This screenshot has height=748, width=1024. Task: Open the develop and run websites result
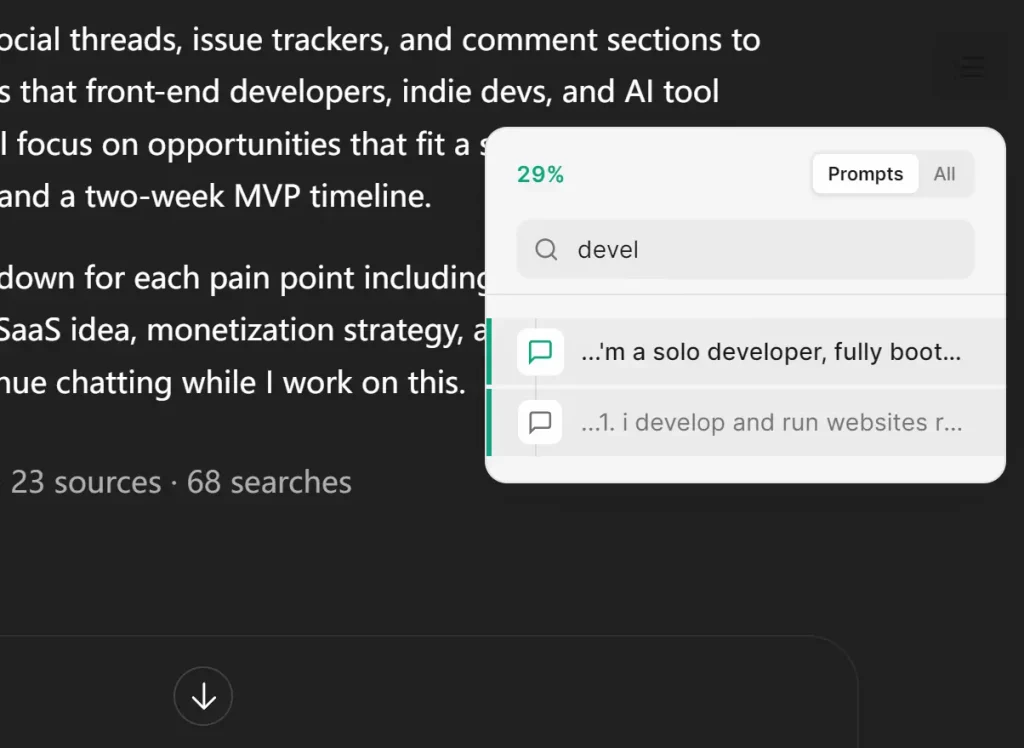pyautogui.click(x=770, y=422)
